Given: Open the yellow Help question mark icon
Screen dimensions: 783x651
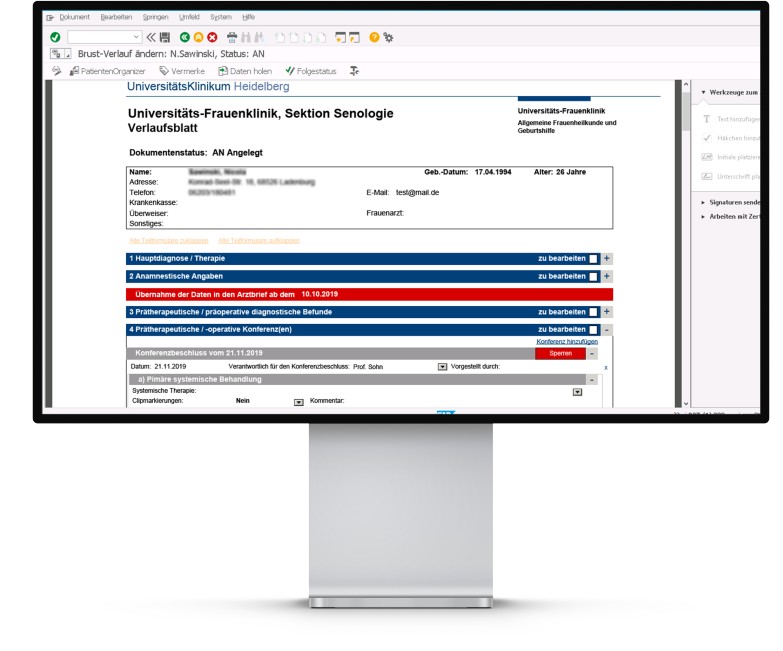Looking at the screenshot, I should point(374,37).
